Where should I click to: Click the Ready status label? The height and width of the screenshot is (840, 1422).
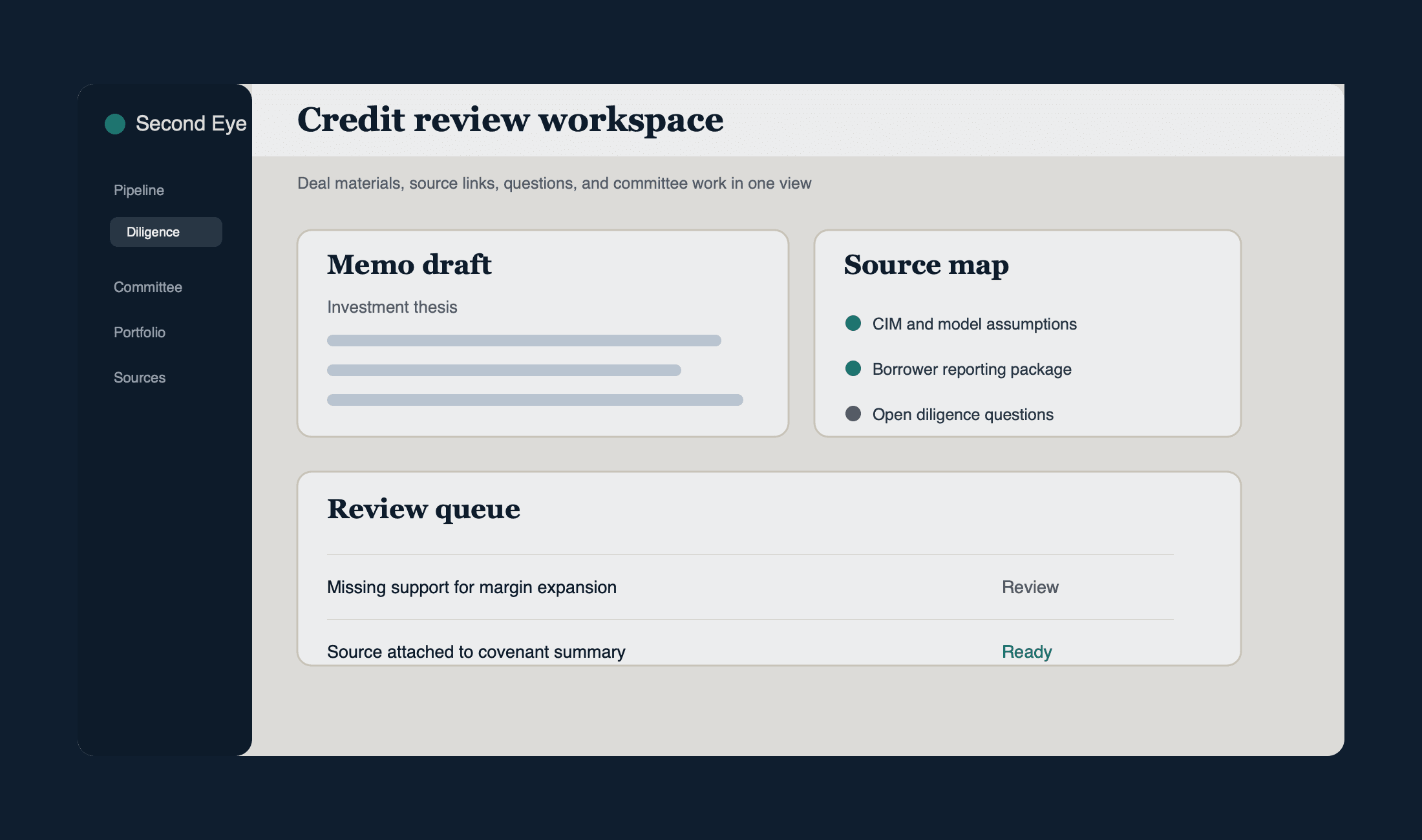click(1026, 651)
